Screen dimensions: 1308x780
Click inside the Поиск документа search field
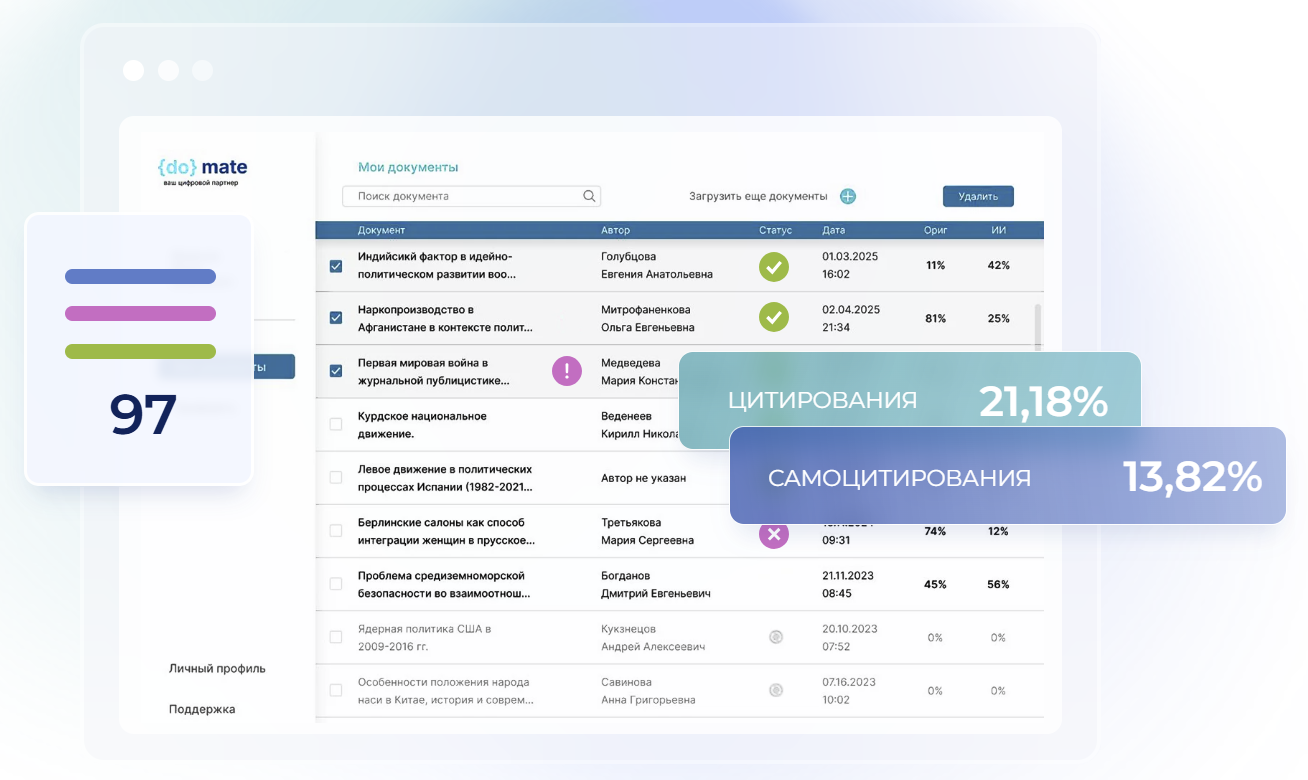pyautogui.click(x=450, y=196)
